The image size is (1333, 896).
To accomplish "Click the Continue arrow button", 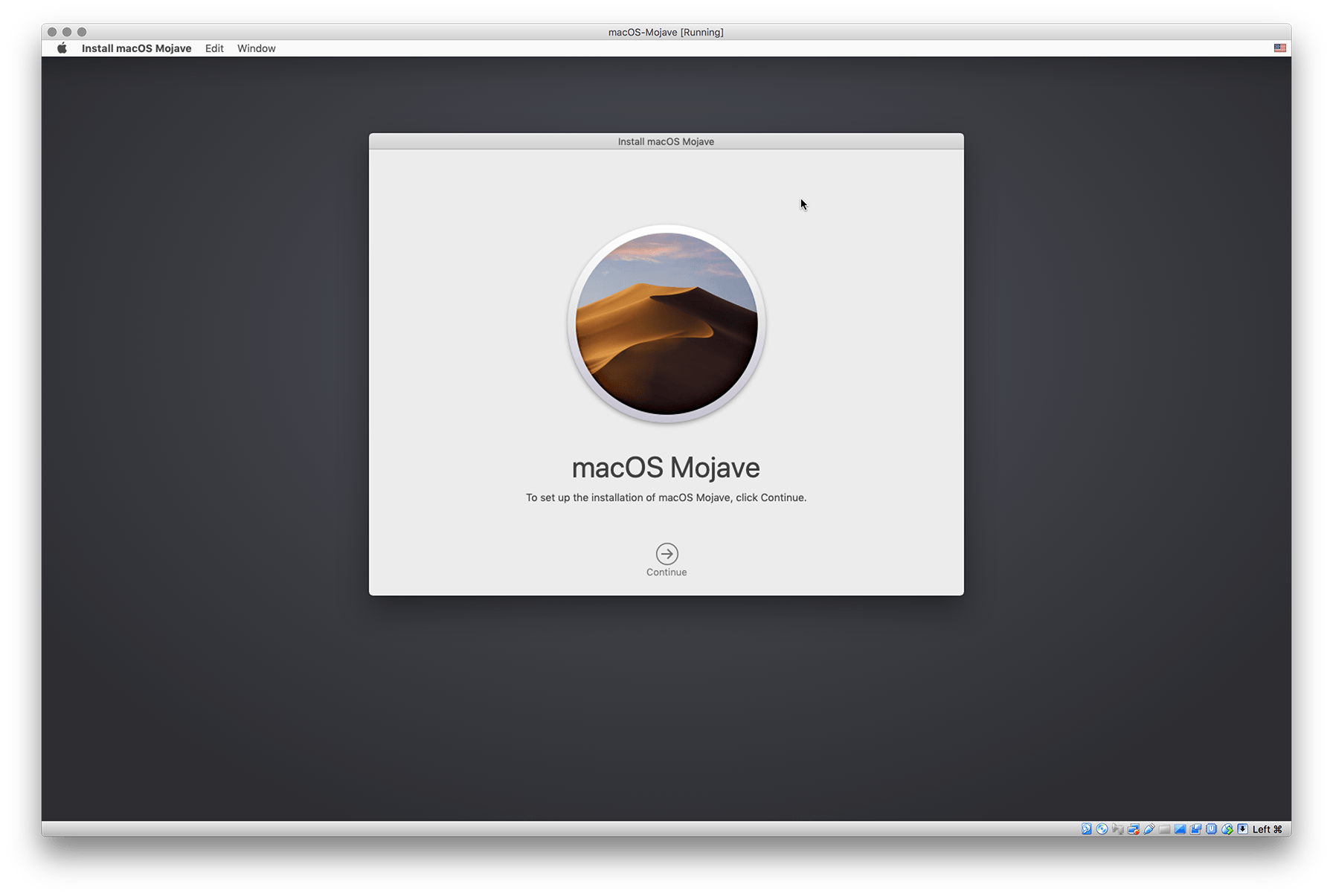I will [666, 553].
